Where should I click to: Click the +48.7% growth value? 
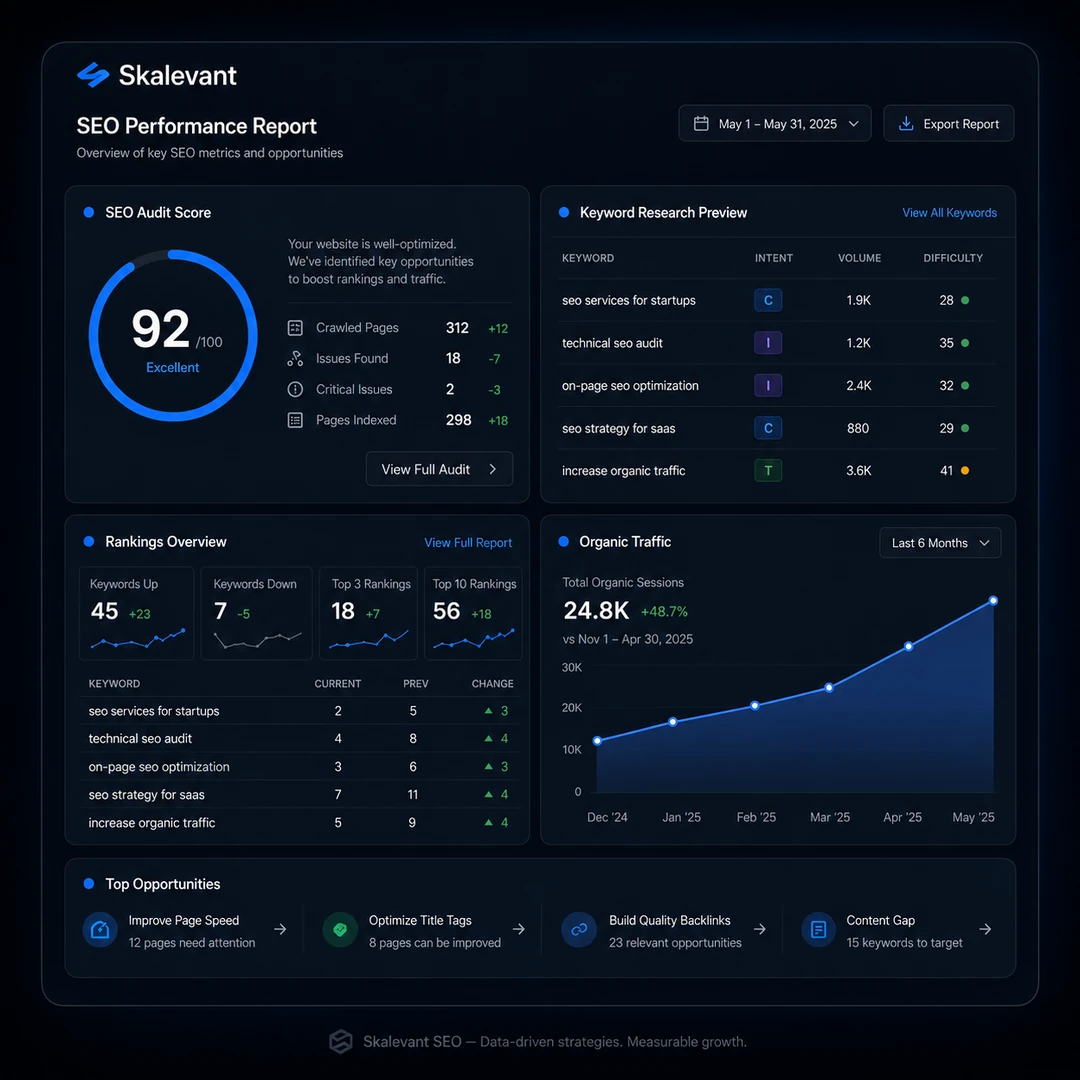(x=664, y=612)
